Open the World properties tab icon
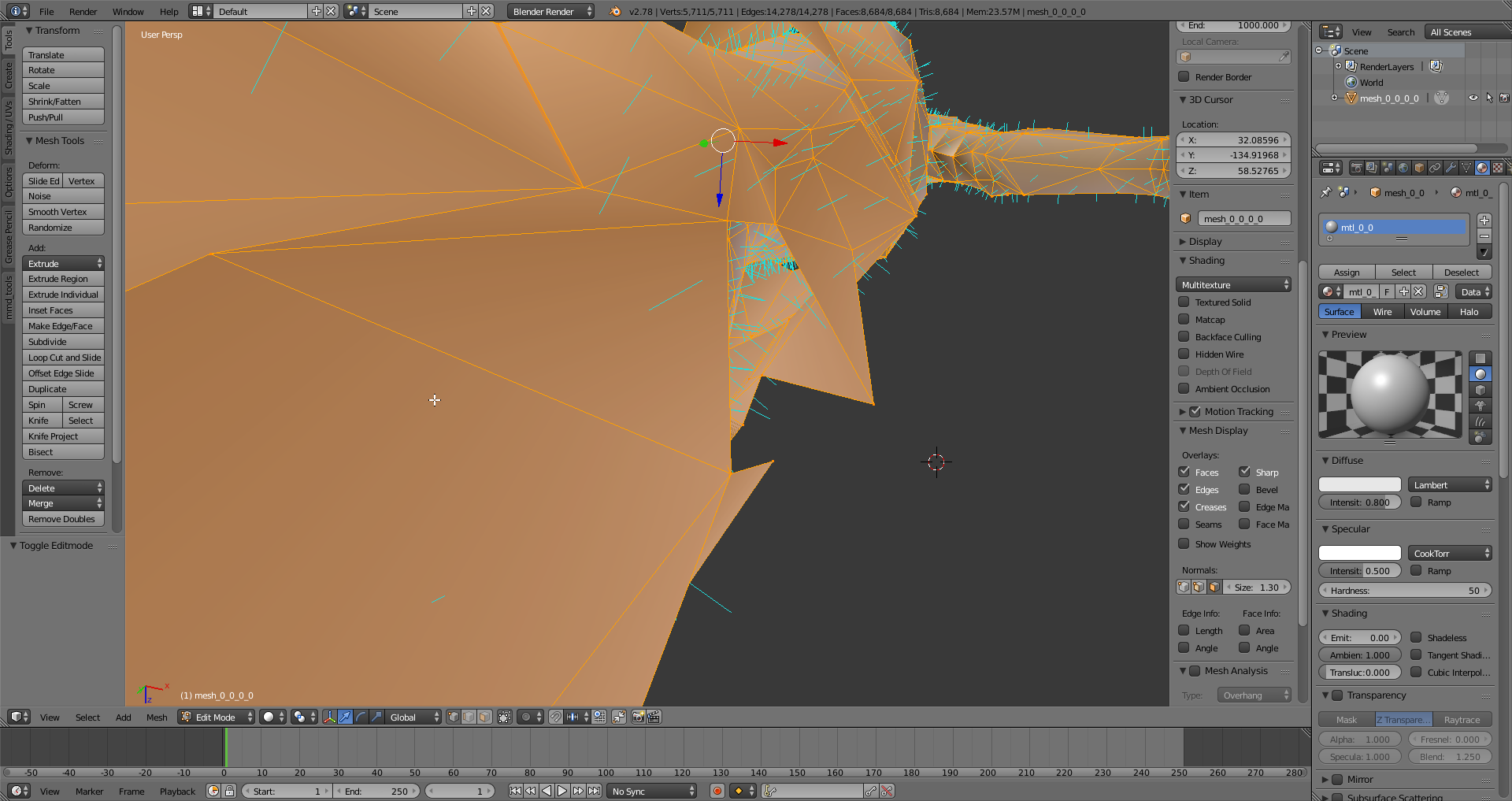The height and width of the screenshot is (801, 1512). (1403, 168)
